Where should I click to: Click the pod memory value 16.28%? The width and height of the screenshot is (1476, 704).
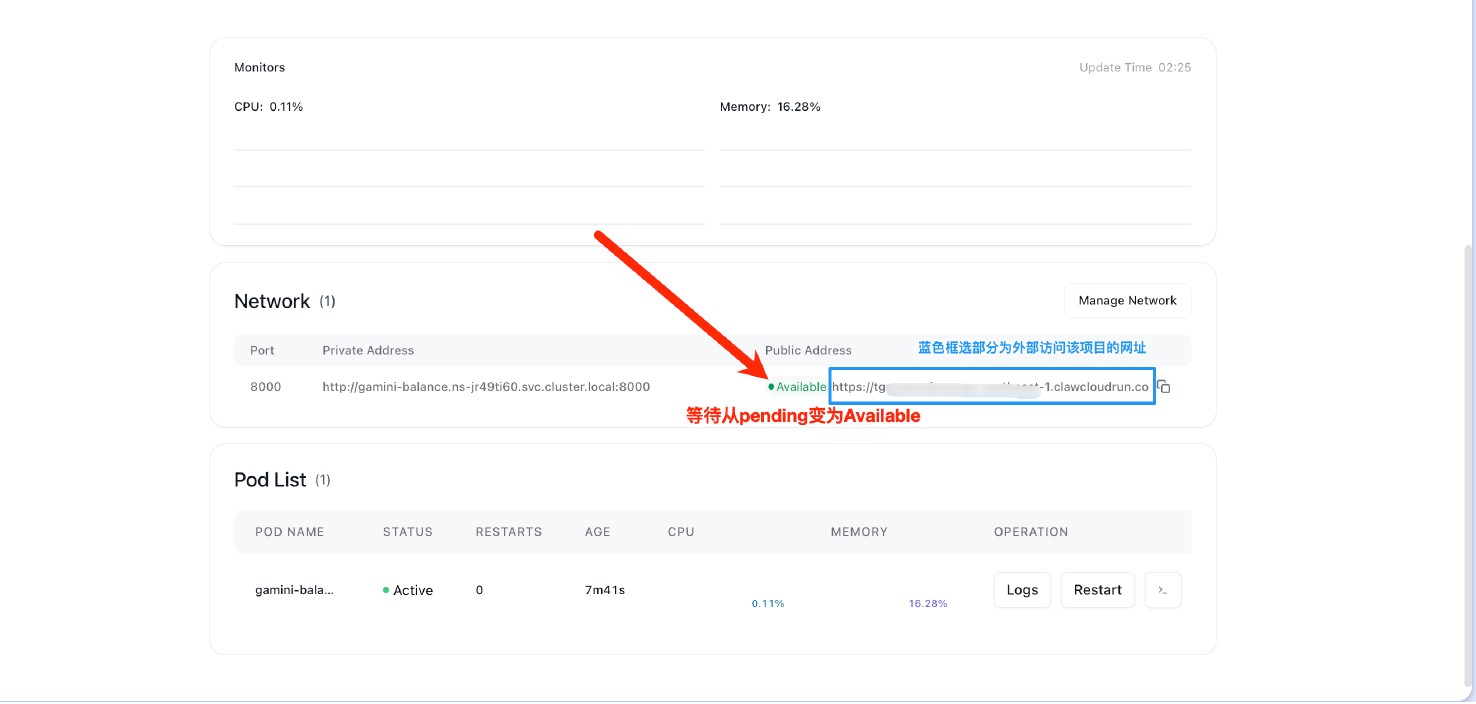[x=928, y=604]
